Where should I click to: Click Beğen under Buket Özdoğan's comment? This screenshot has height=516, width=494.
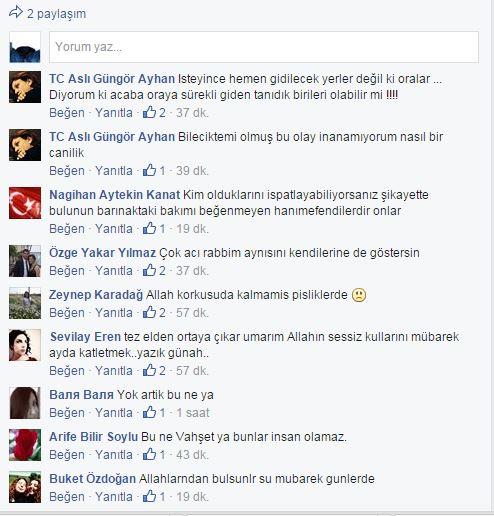(x=67, y=497)
